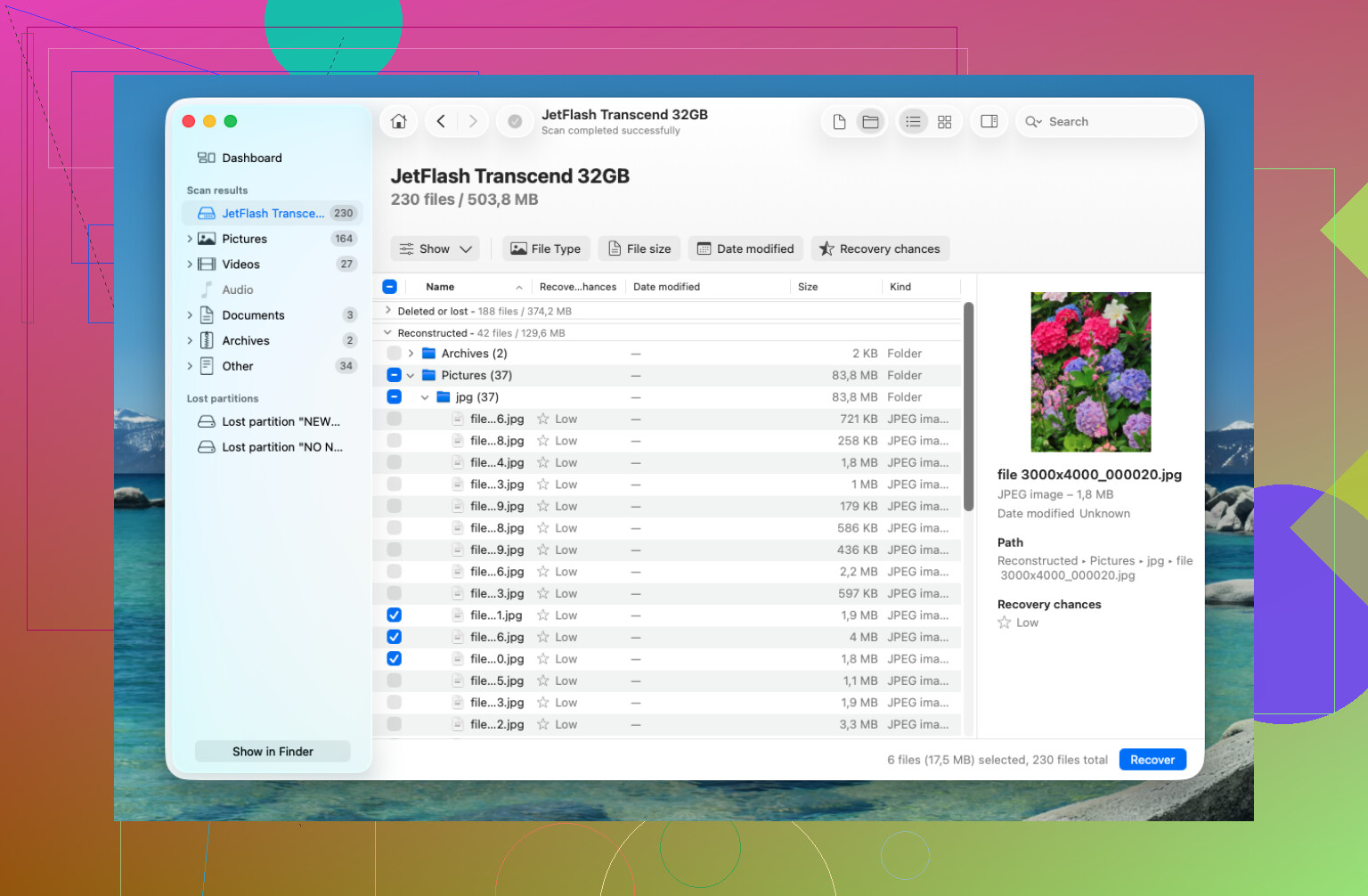This screenshot has height=896, width=1368.
Task: Click the Recover button
Action: pos(1152,760)
